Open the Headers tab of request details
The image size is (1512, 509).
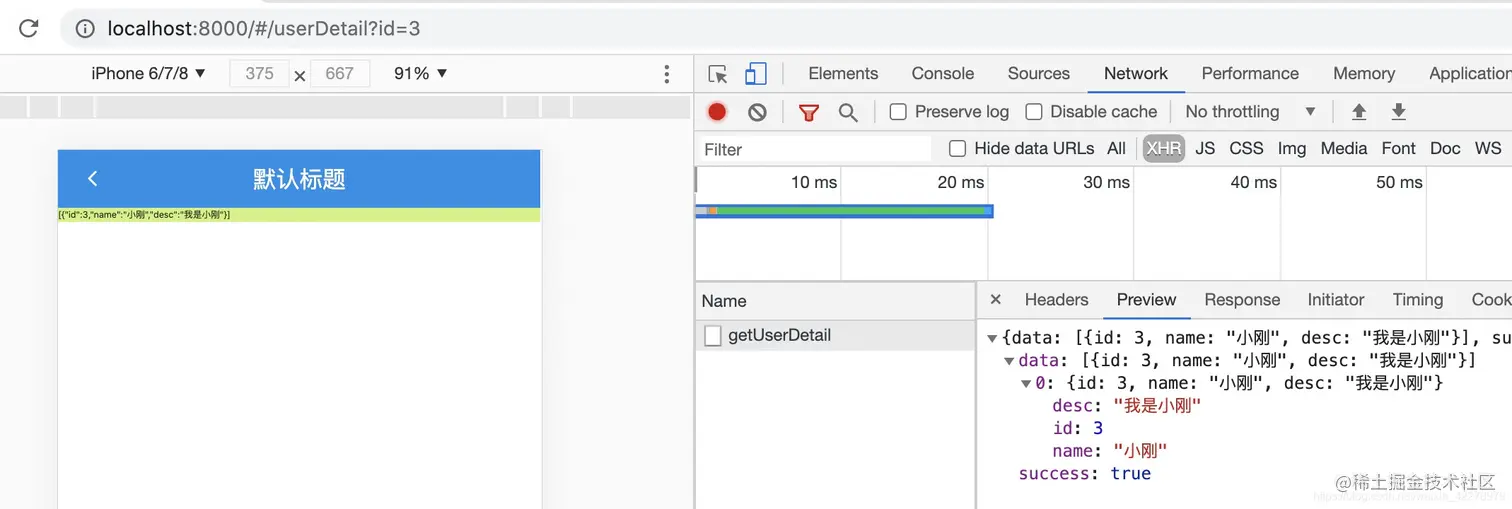coord(1056,299)
